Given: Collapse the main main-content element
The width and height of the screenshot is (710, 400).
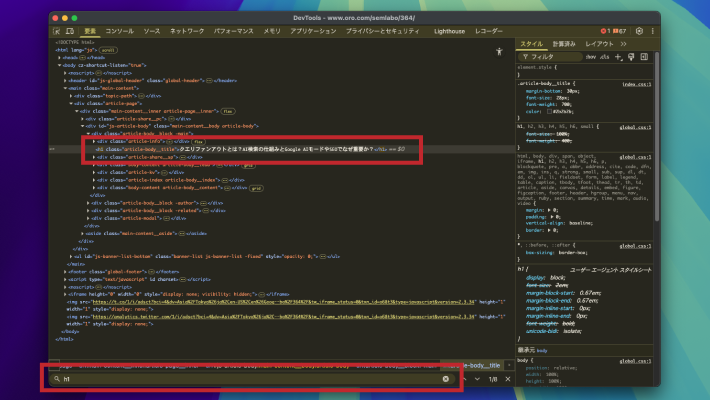Looking at the screenshot, I should tap(66, 88).
